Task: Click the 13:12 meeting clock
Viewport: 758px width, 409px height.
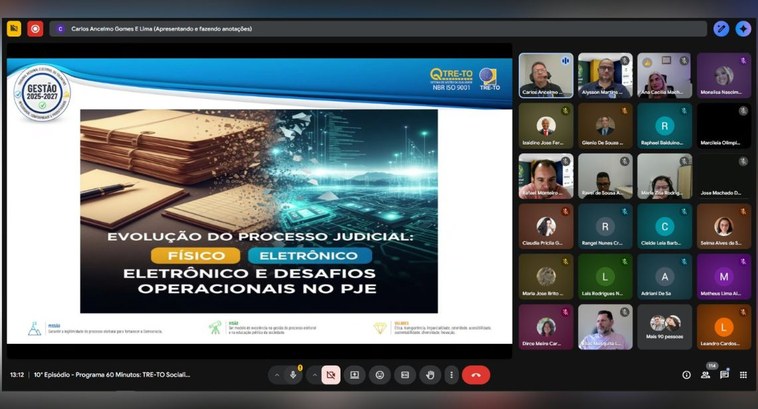Action: 17,375
